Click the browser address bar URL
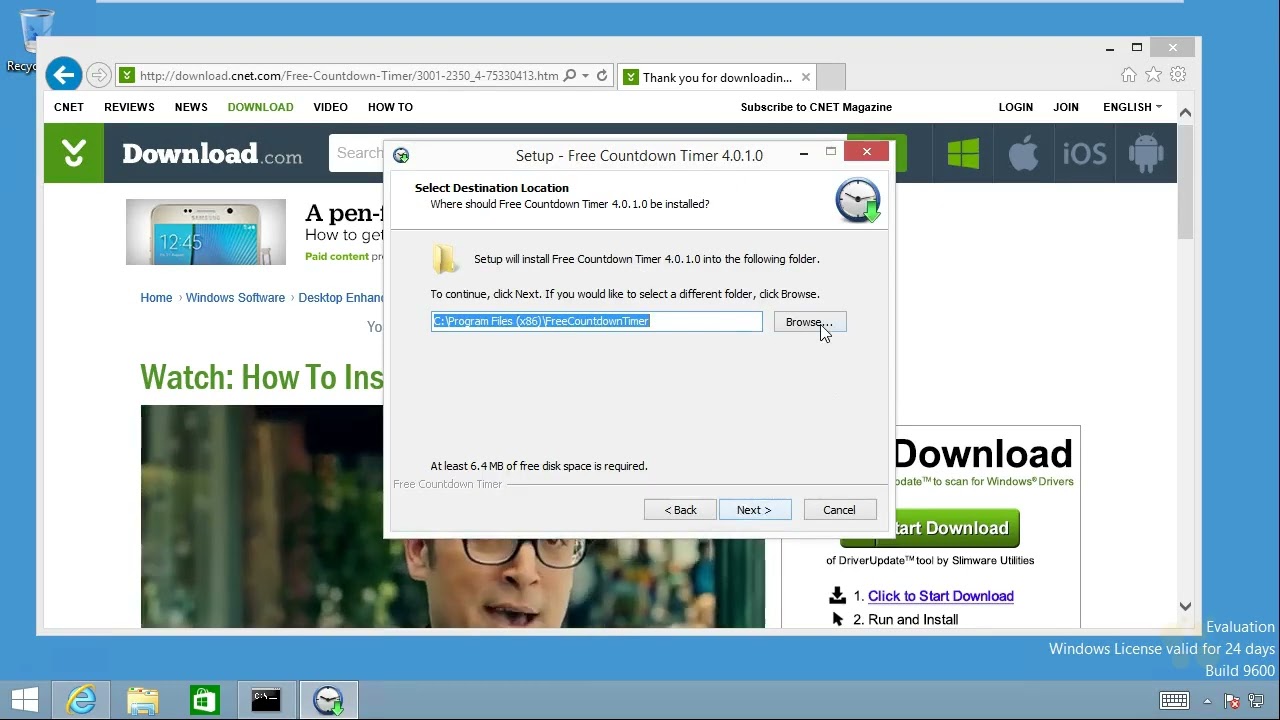This screenshot has width=1280, height=720. click(349, 76)
